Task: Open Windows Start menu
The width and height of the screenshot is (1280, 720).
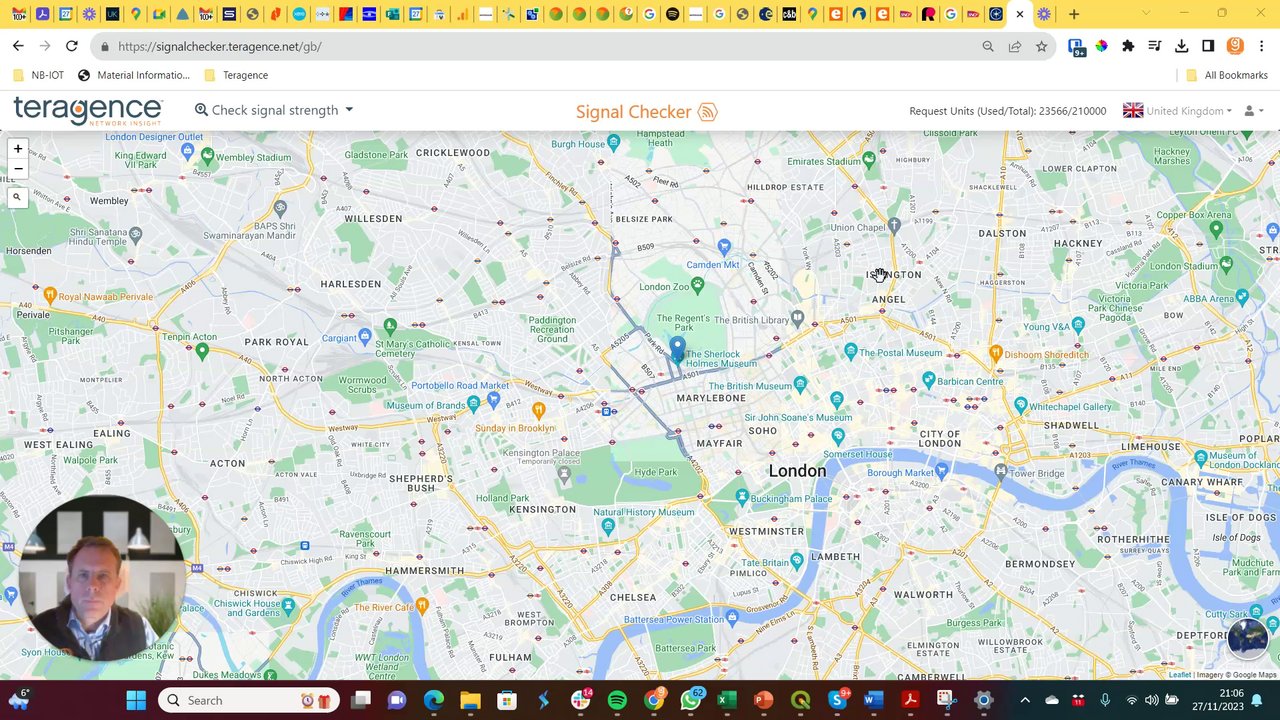Action: (136, 700)
